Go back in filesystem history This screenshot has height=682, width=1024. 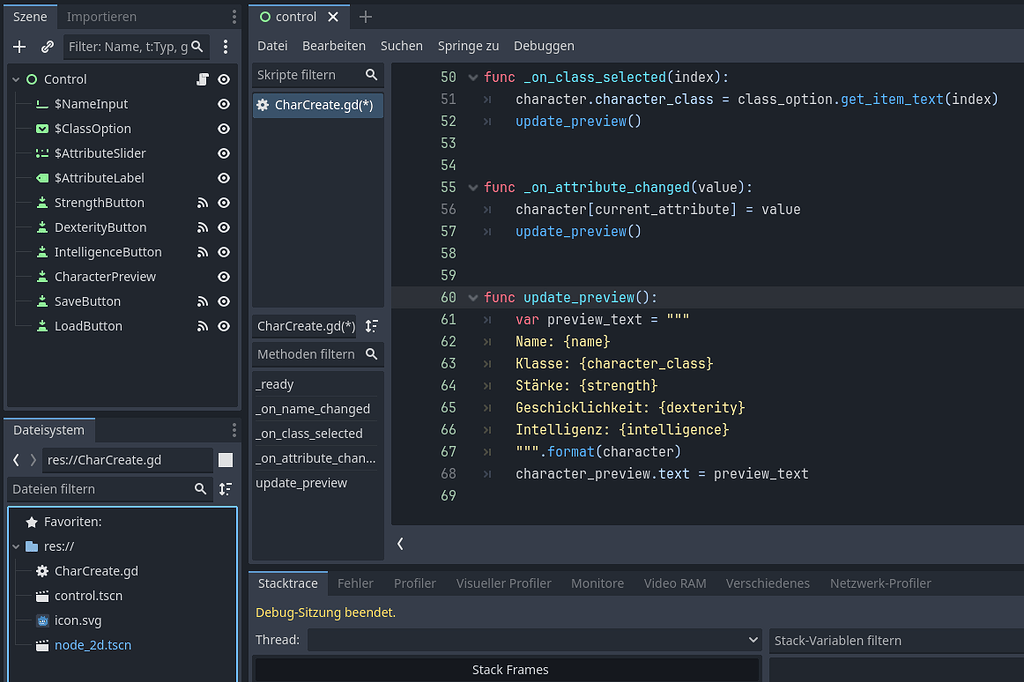pyautogui.click(x=16, y=460)
